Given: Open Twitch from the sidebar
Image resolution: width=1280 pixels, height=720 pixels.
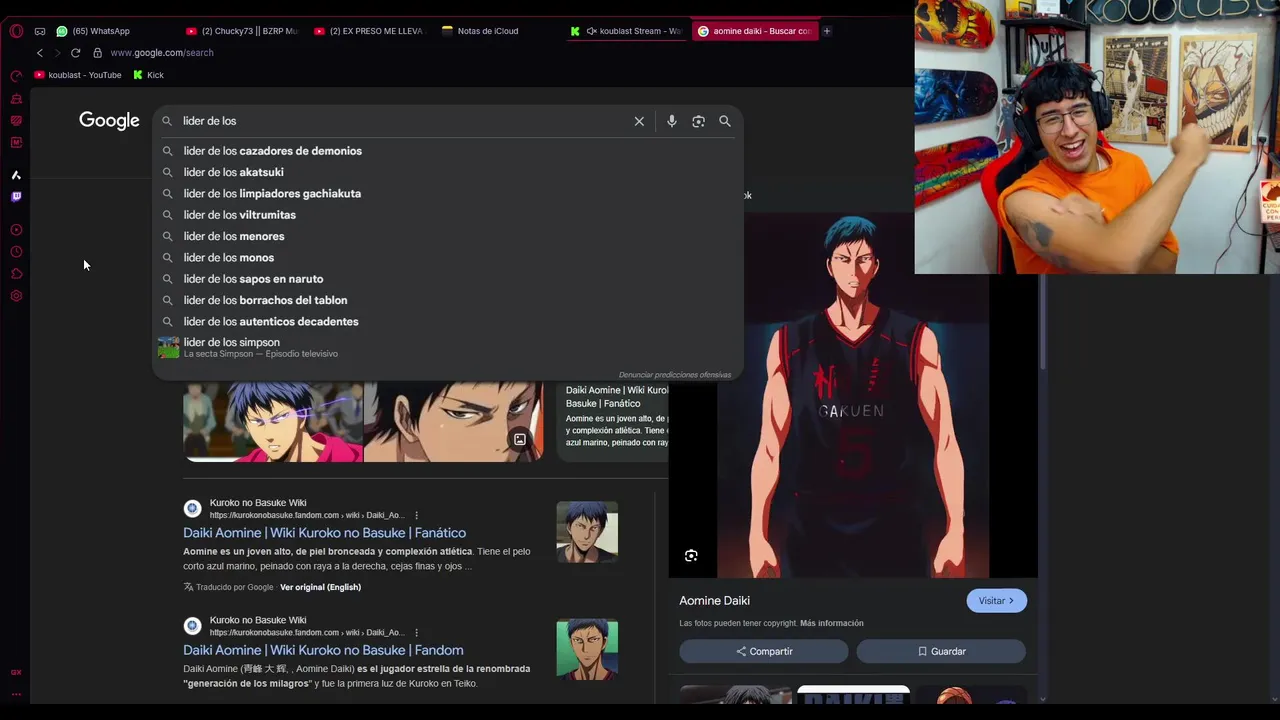Looking at the screenshot, I should (x=16, y=197).
